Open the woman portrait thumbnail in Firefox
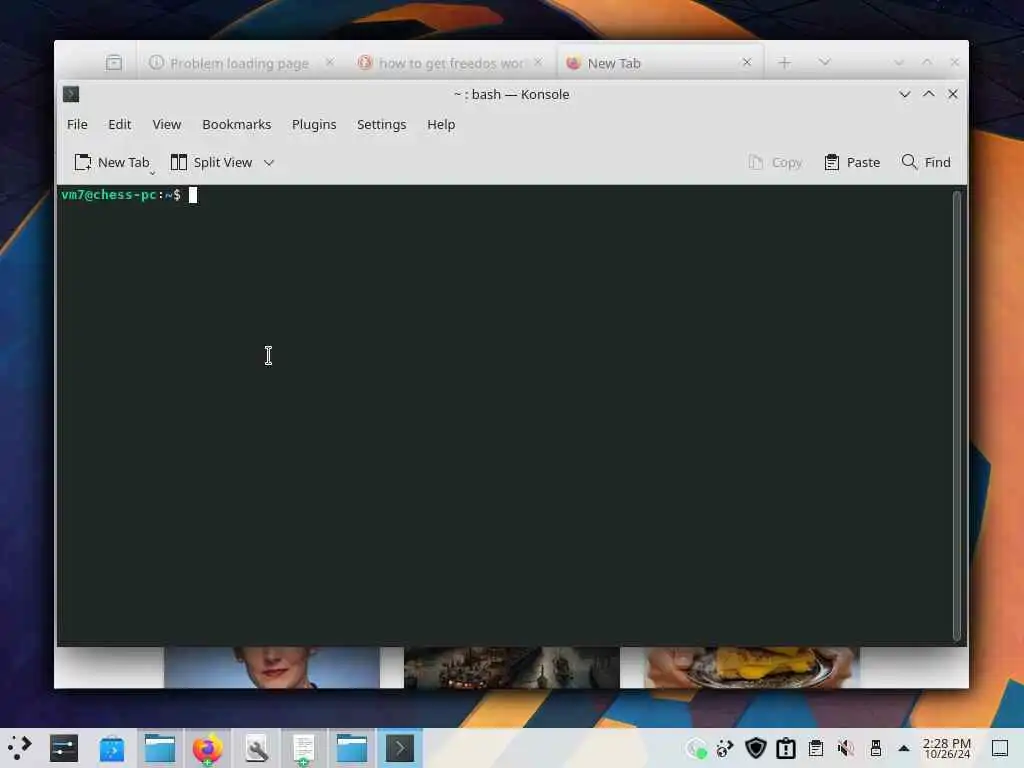Screen dimensions: 1024x768 tap(272, 667)
